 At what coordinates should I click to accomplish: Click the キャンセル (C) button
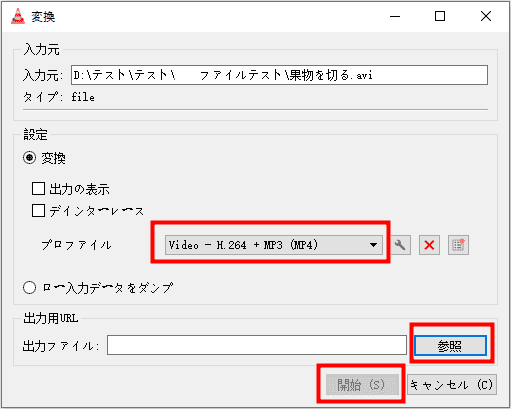pyautogui.click(x=452, y=385)
